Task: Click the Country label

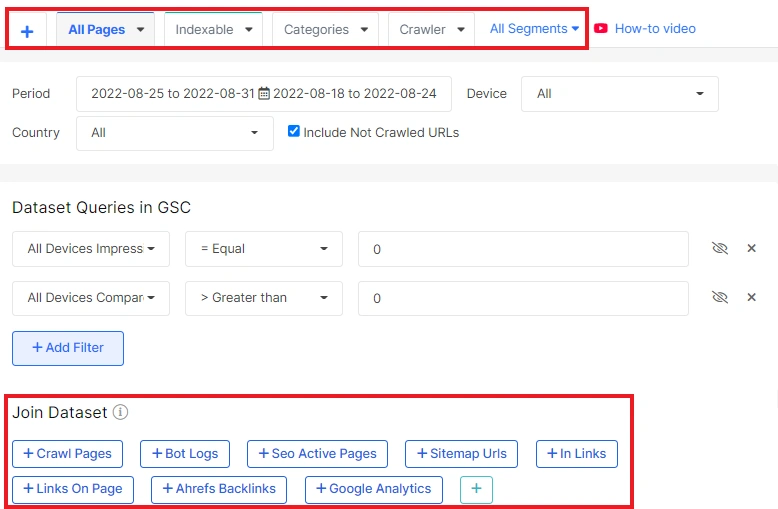Action: click(x=36, y=133)
